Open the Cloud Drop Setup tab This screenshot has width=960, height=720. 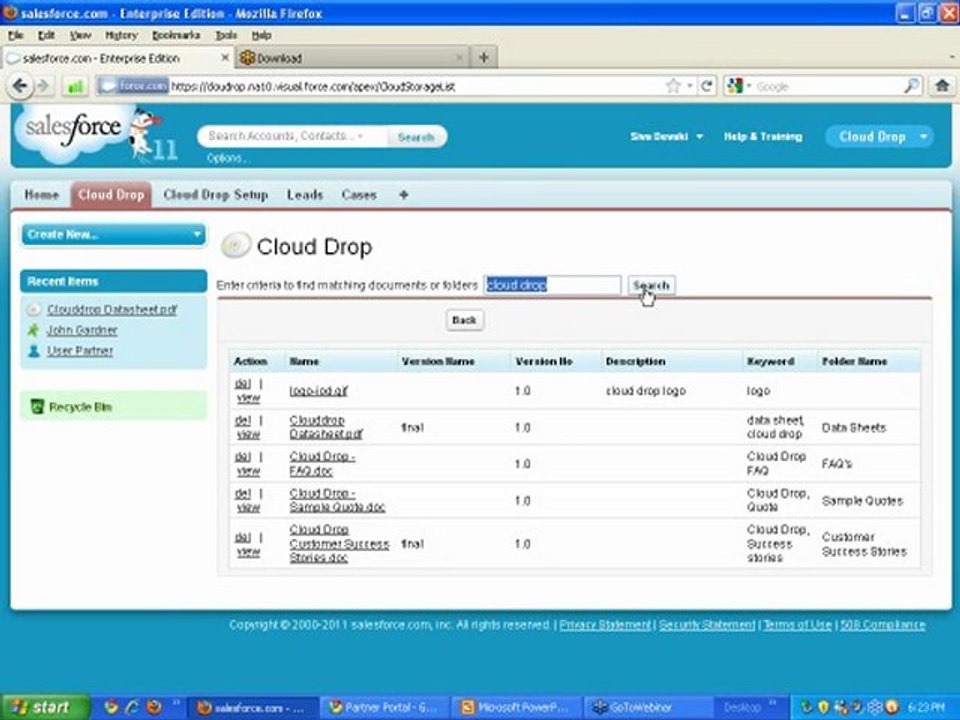216,195
